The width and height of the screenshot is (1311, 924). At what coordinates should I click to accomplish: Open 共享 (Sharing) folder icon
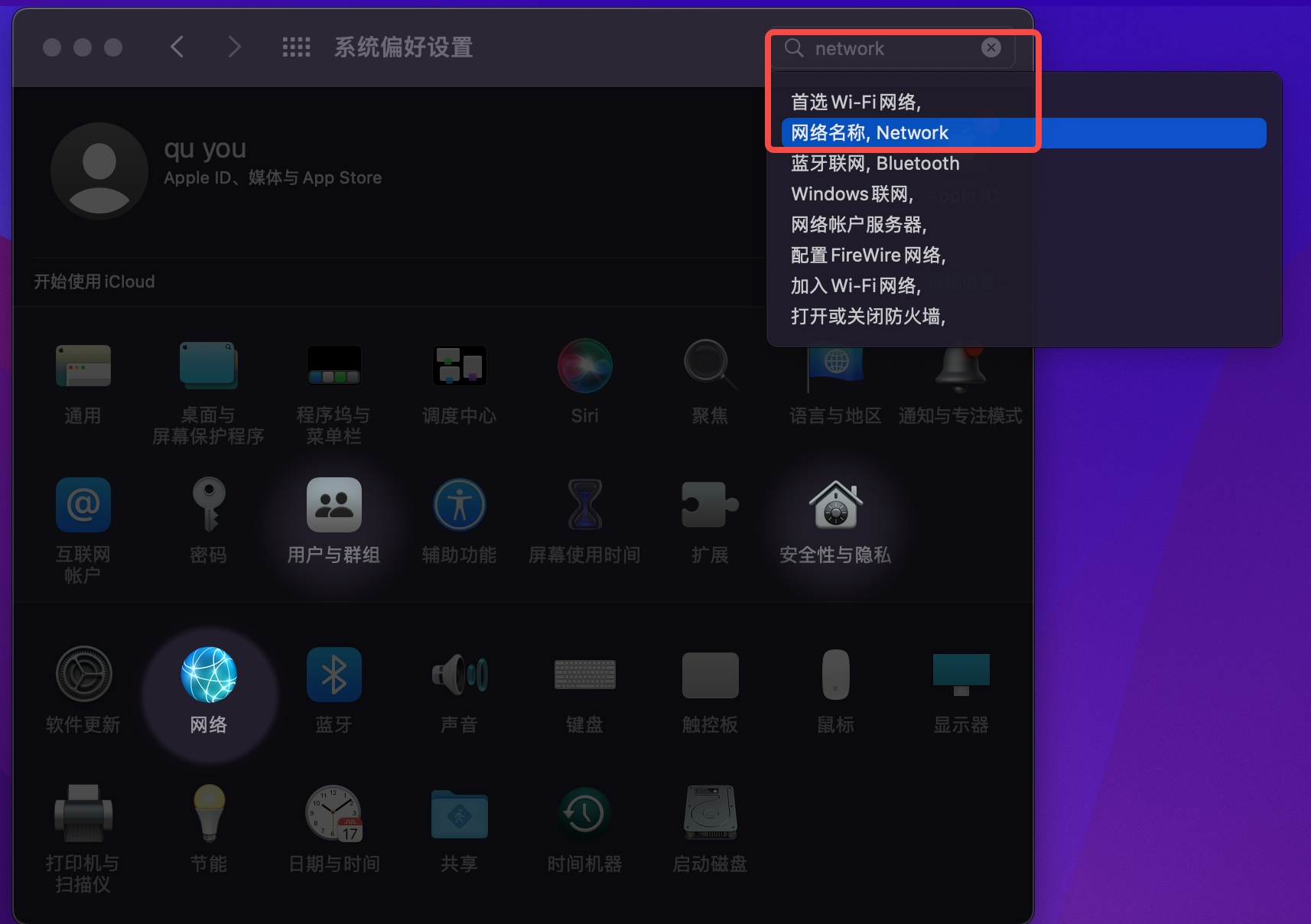(x=459, y=814)
